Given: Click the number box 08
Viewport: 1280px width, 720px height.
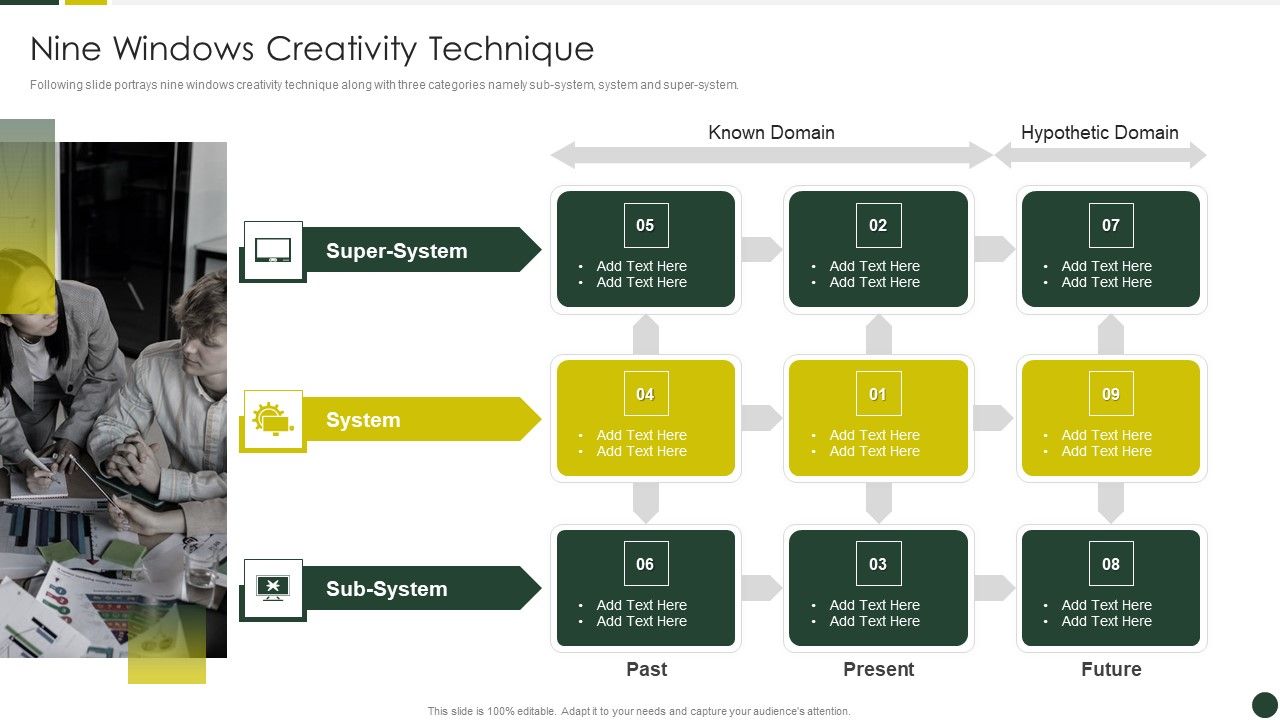Looking at the screenshot, I should click(1111, 564).
